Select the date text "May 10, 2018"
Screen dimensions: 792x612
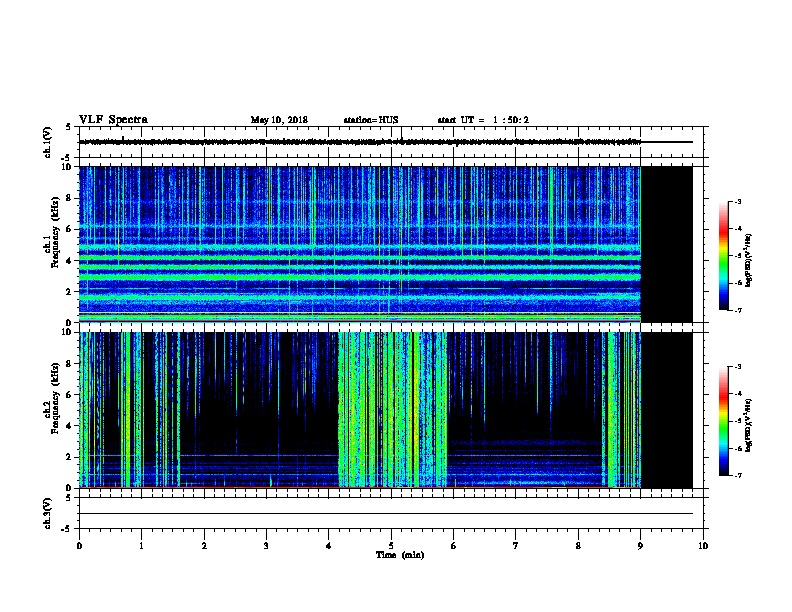pyautogui.click(x=279, y=120)
